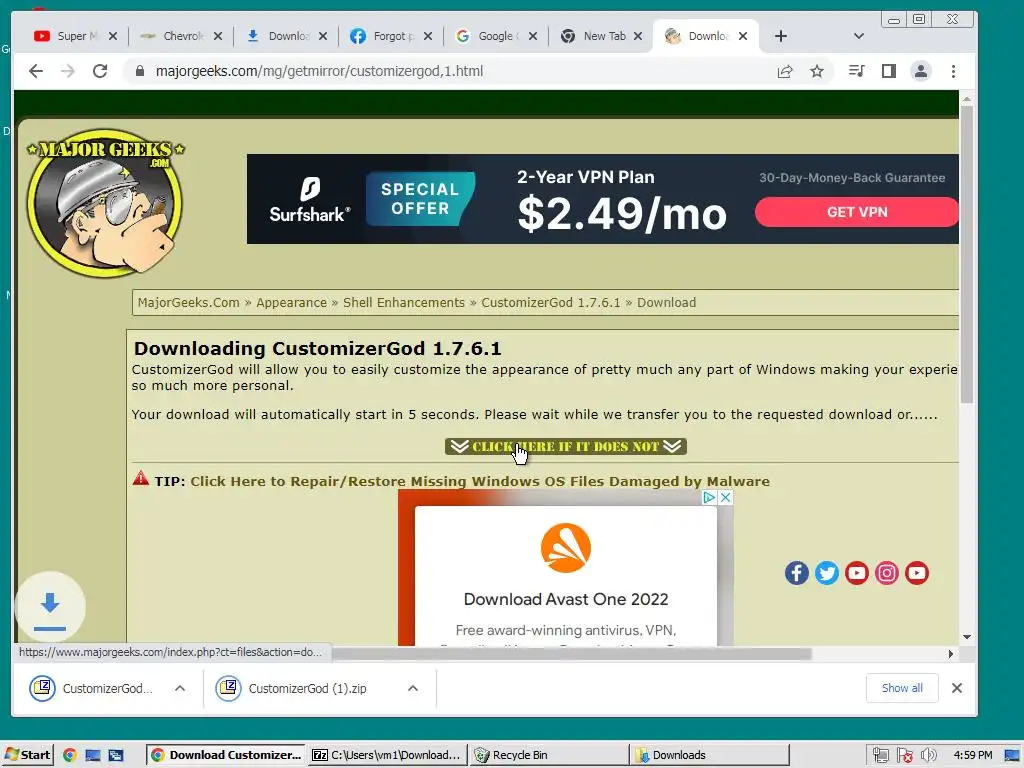Click GET VPN button in Surfshark ad

(857, 212)
